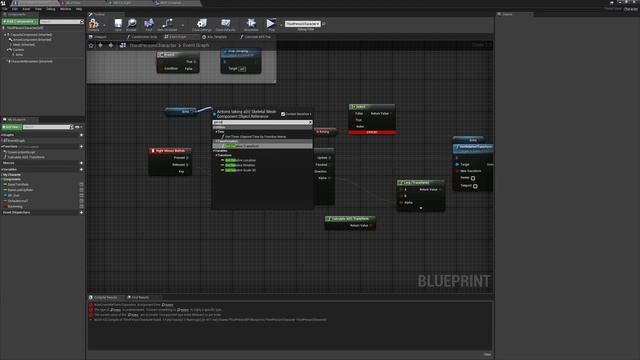
Task: Click the Lerp (Transform) node header
Action: pyautogui.click(x=421, y=182)
